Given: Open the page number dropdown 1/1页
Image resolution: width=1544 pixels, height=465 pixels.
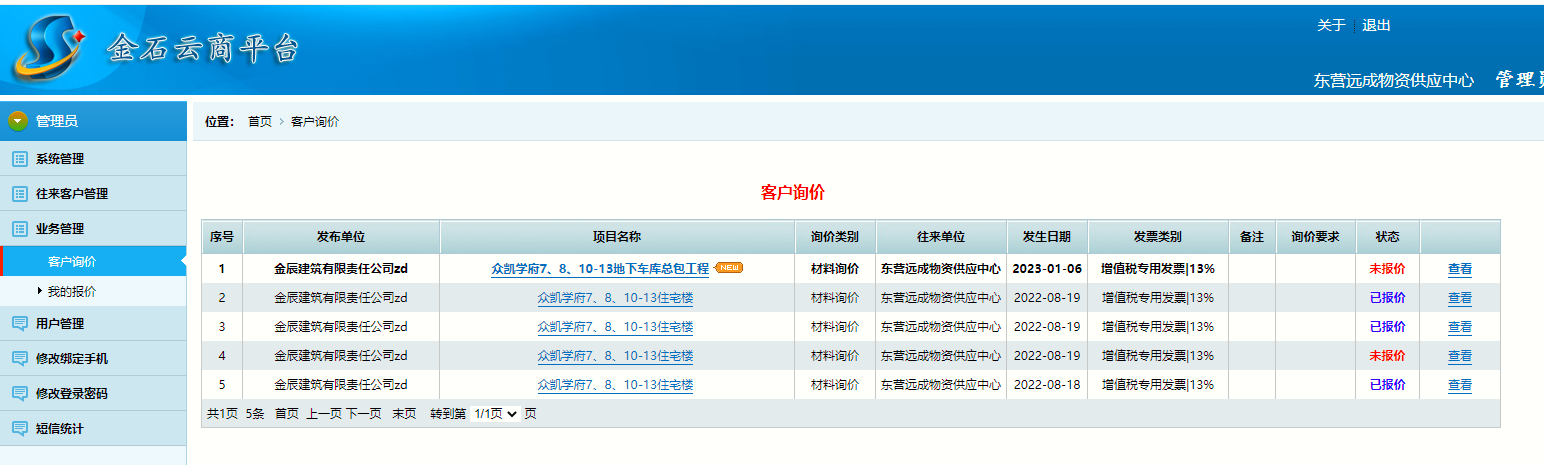Looking at the screenshot, I should click(495, 414).
